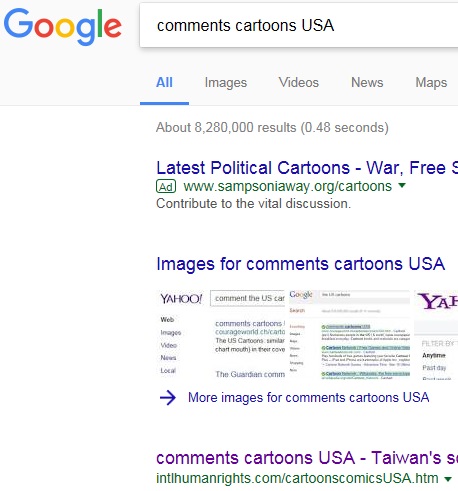The height and width of the screenshot is (491, 458).
Task: Click the Google logo
Action: pyautogui.click(x=63, y=27)
